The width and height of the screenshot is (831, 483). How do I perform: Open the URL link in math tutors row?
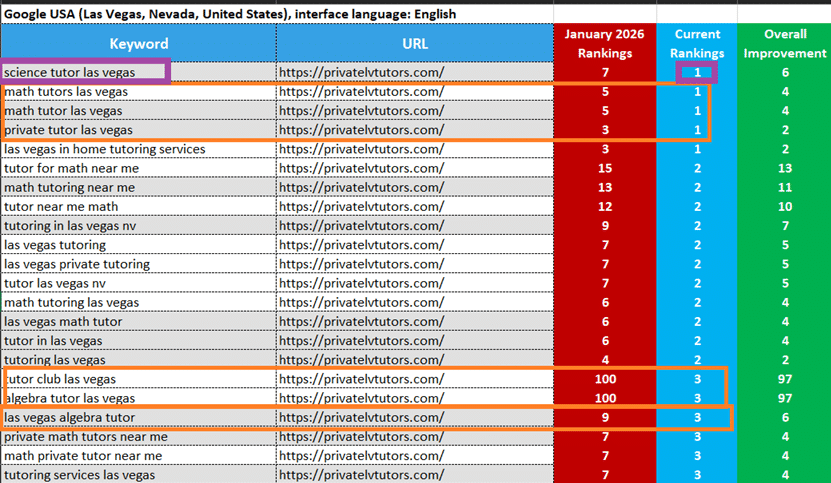coord(361,91)
